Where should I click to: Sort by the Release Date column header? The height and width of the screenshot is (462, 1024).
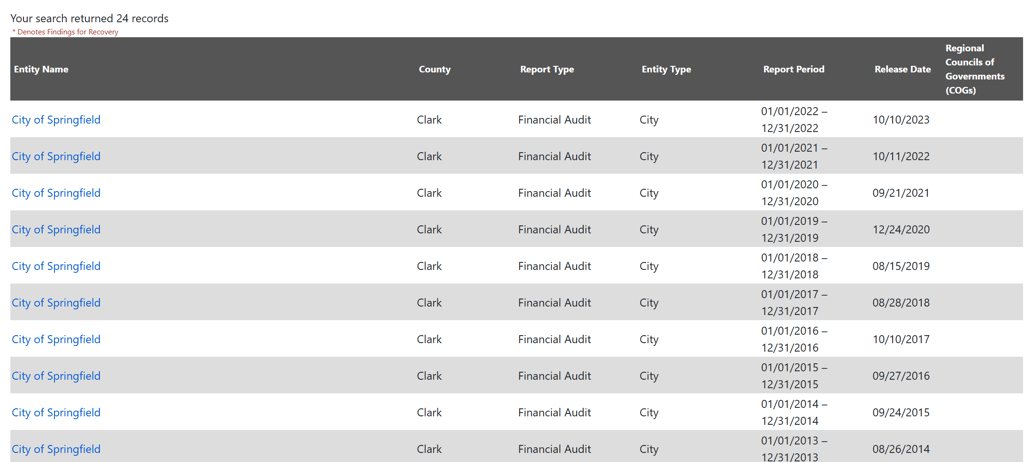[x=902, y=69]
